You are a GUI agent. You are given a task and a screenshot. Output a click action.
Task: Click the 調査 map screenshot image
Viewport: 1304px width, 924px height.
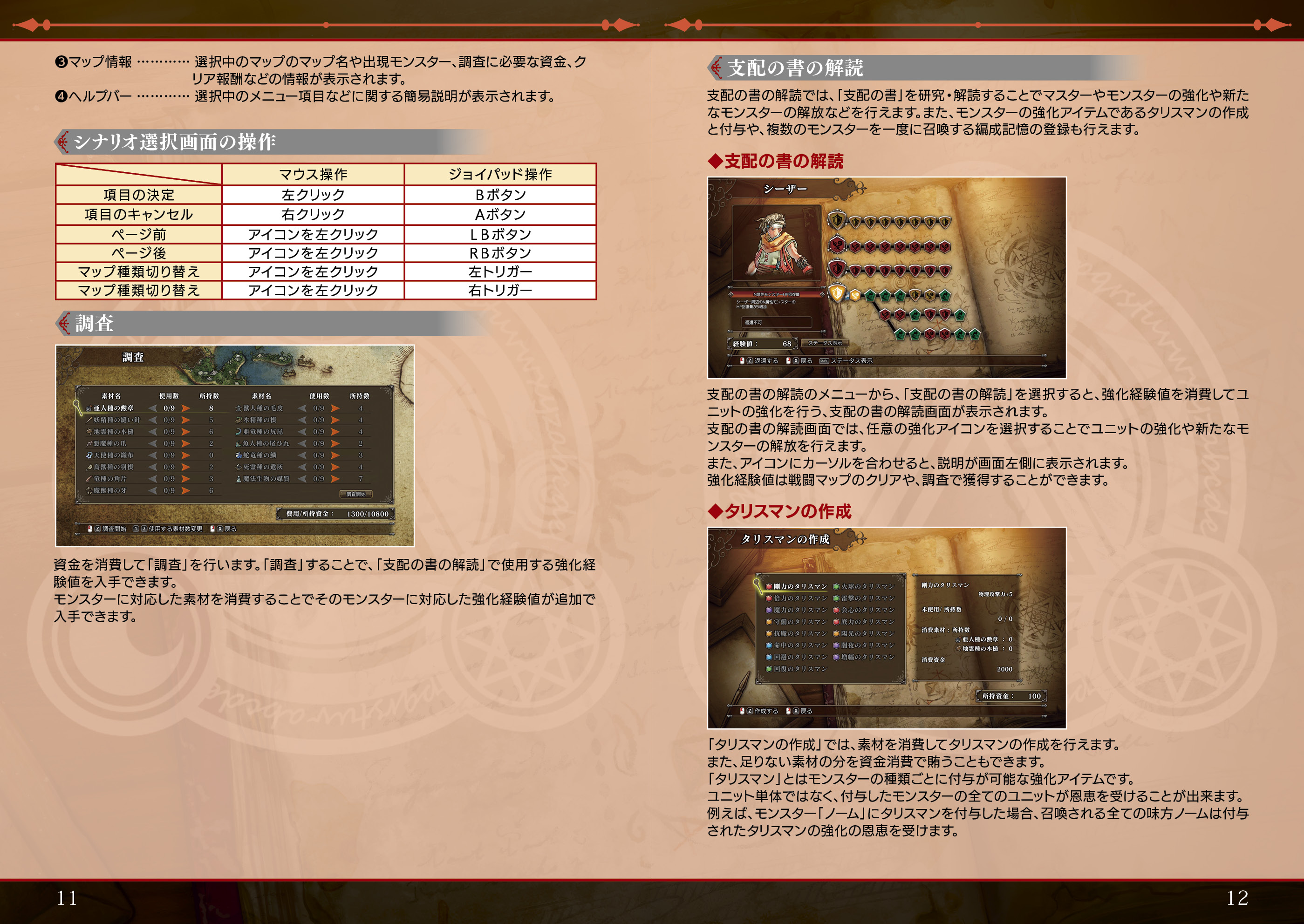[x=234, y=446]
